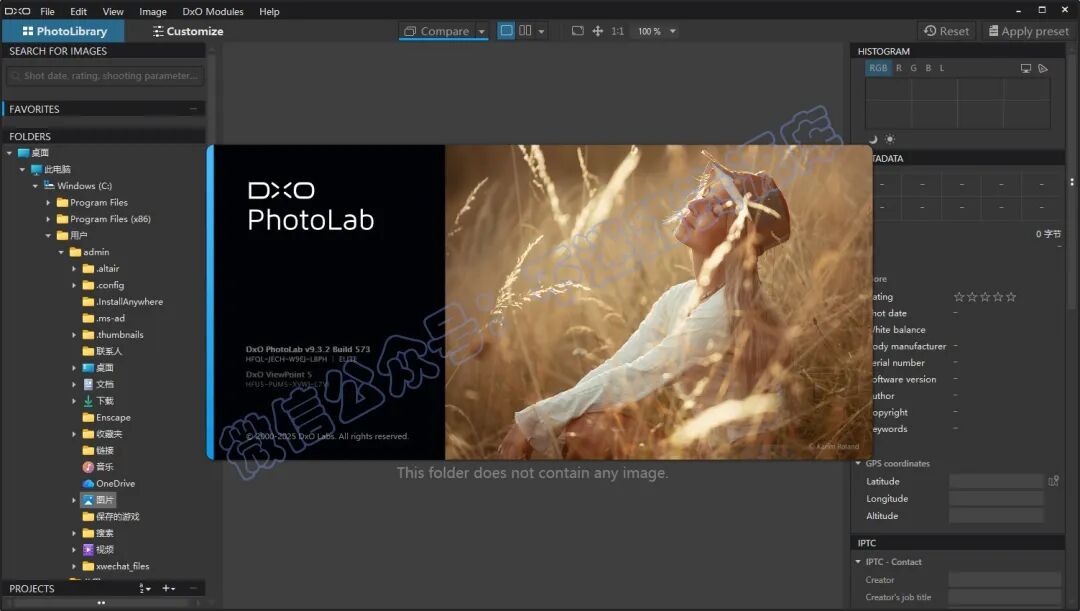Open the Help menu
The height and width of the screenshot is (611, 1080).
tap(269, 11)
